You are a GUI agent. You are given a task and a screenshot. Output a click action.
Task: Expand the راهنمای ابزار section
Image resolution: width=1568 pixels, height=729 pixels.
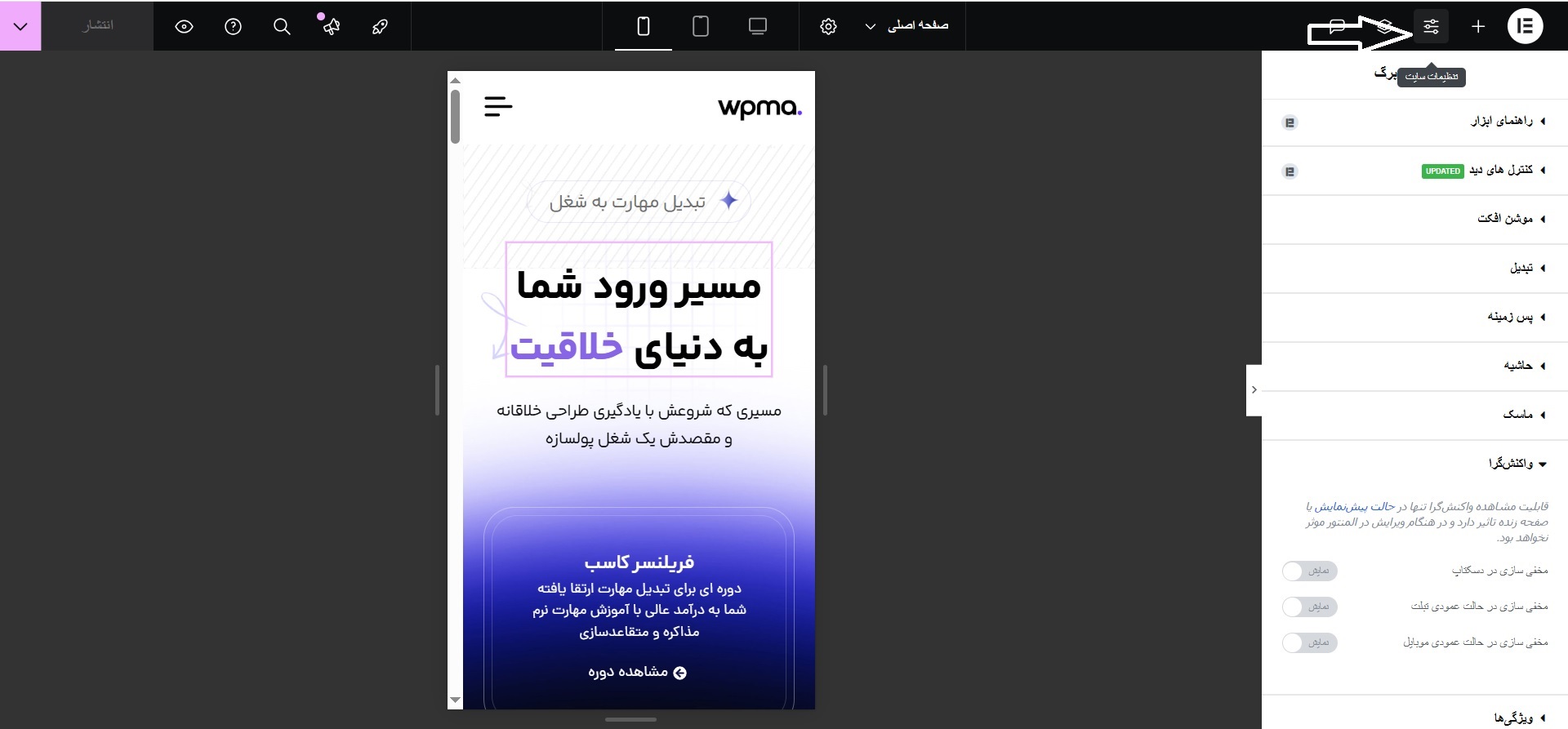pos(1414,122)
